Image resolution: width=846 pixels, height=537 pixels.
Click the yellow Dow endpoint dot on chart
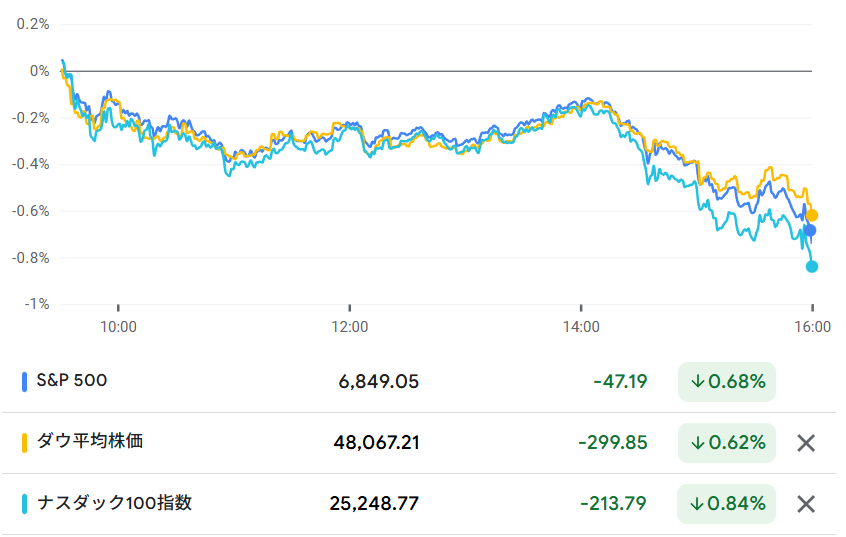click(812, 215)
